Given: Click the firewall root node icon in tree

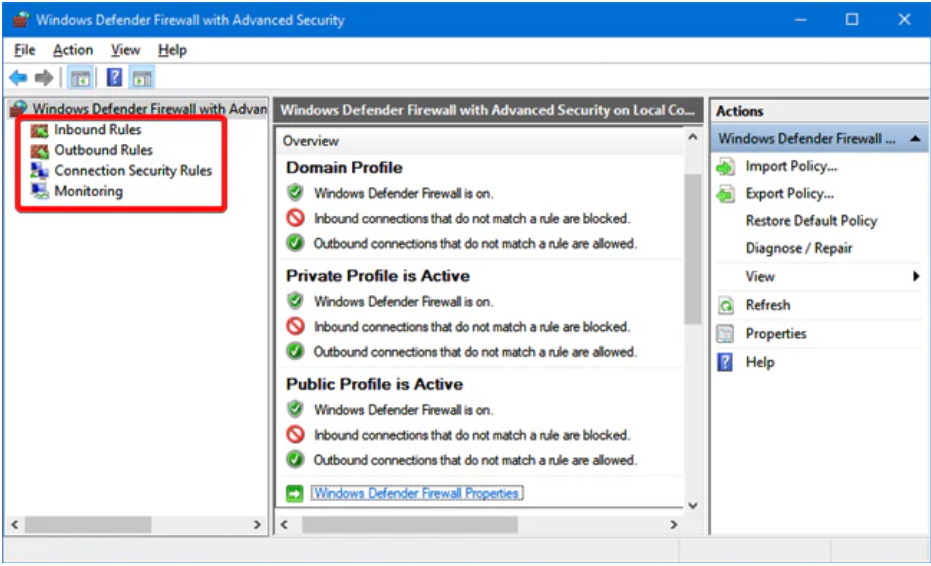Looking at the screenshot, I should coord(19,109).
